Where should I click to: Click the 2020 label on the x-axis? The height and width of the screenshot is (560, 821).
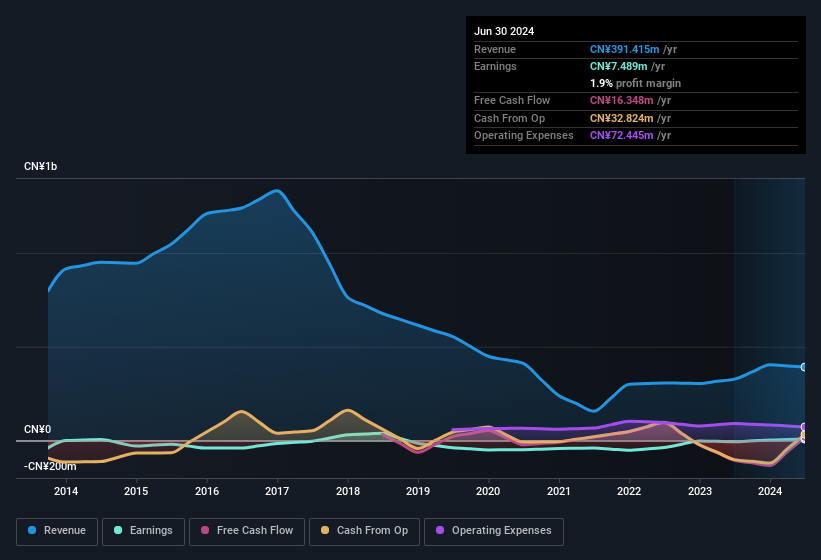[x=488, y=491]
